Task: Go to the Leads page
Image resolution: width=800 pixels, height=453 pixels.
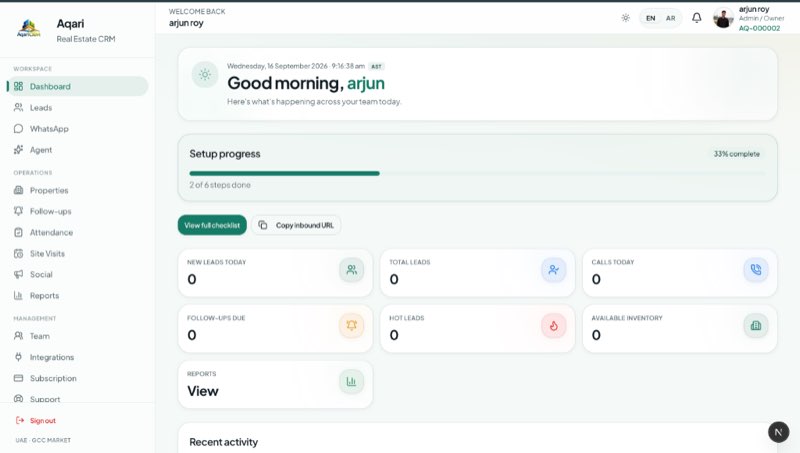Action: (x=78, y=108)
